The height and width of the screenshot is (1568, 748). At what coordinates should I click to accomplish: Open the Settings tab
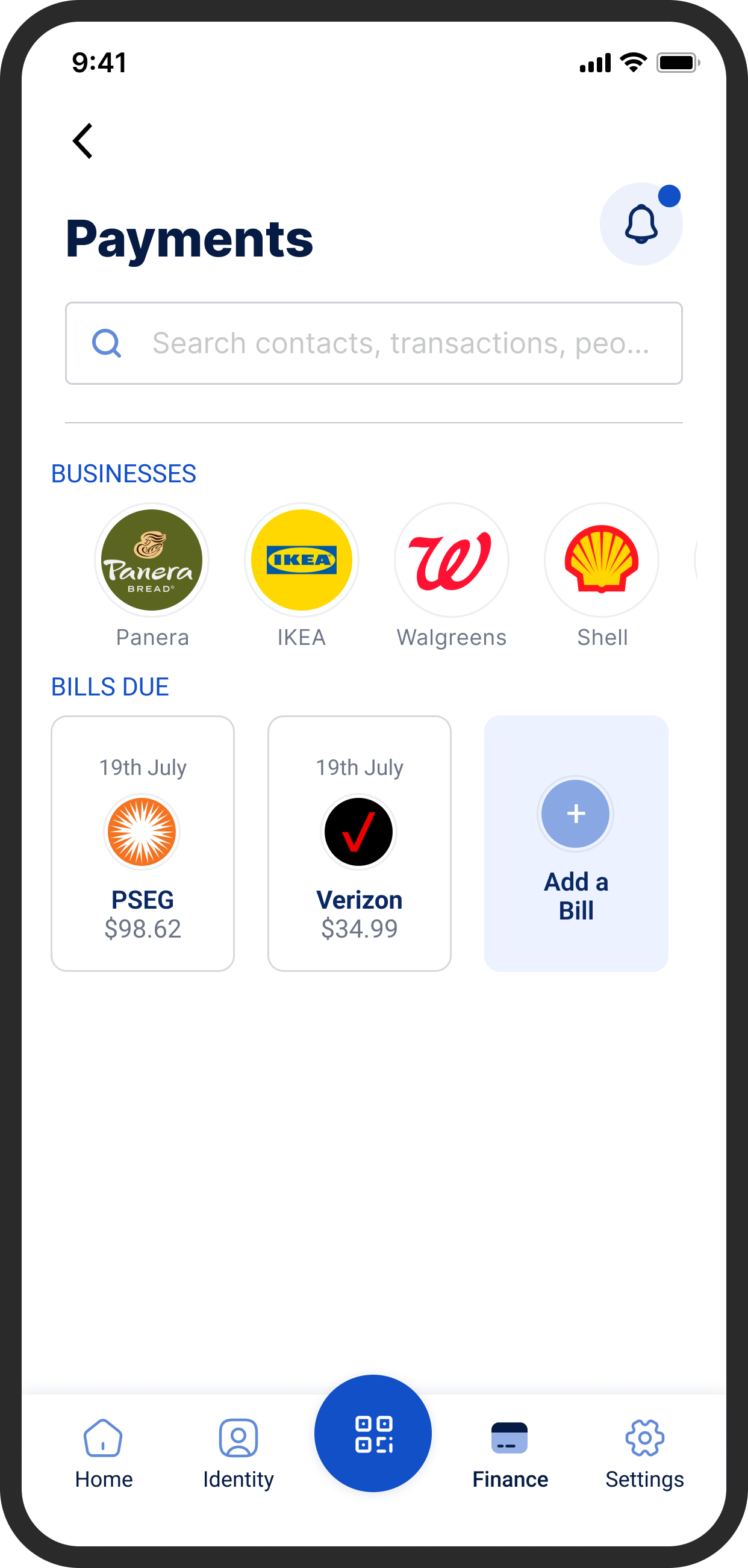click(x=644, y=1452)
